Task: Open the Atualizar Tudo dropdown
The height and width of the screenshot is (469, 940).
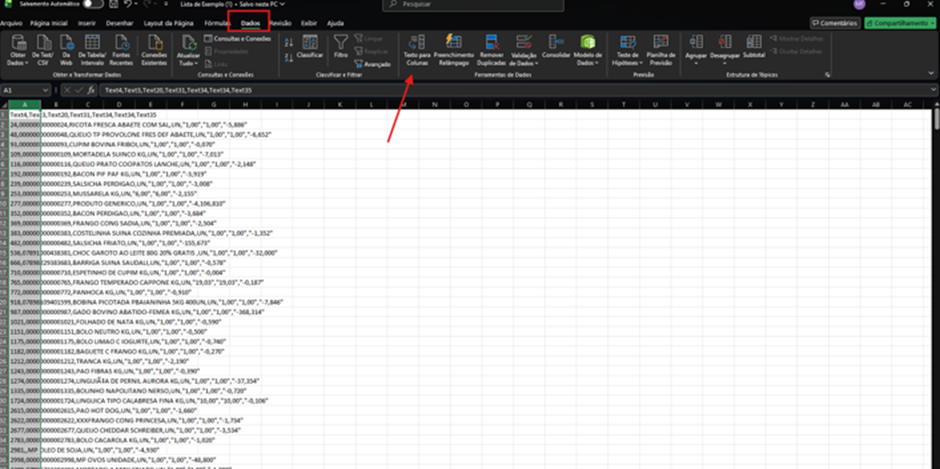Action: 188,50
